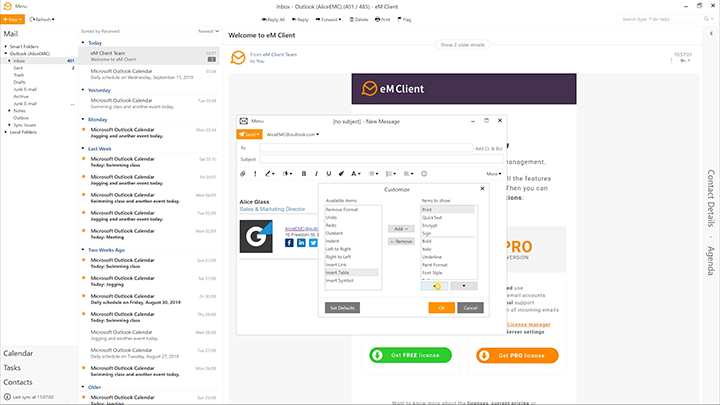Click the Remove button in Customize dialog

(401, 241)
